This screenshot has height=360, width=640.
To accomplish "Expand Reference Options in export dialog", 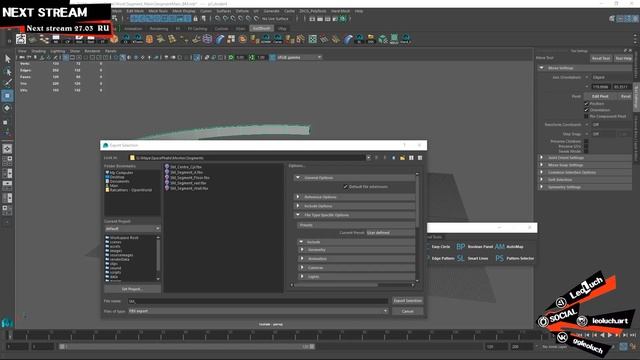I will click(x=354, y=197).
